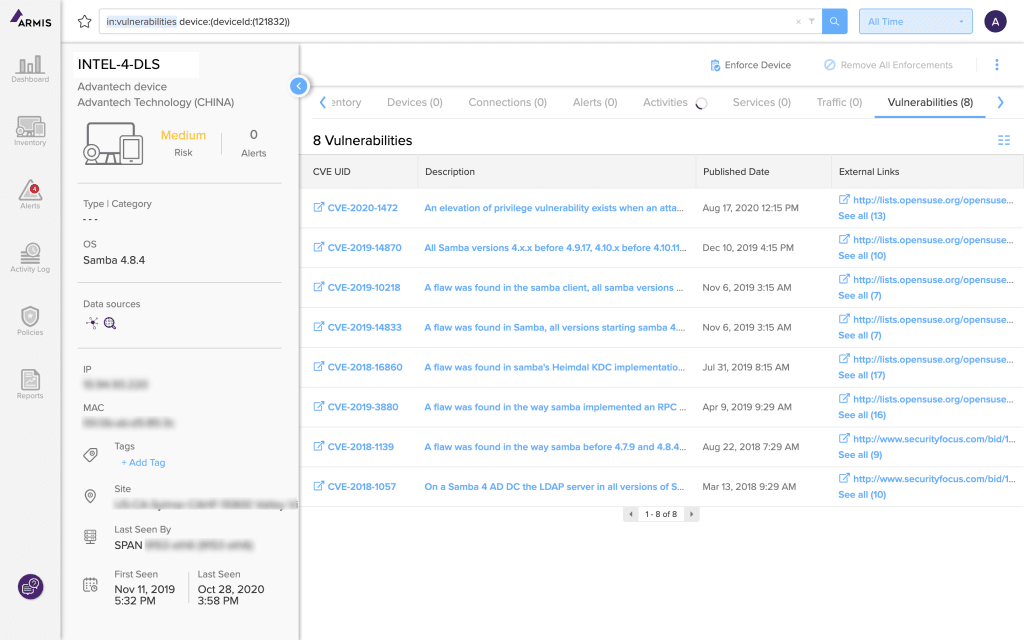Favorite this search with the star icon
Image resolution: width=1024 pixels, height=640 pixels.
(84, 22)
